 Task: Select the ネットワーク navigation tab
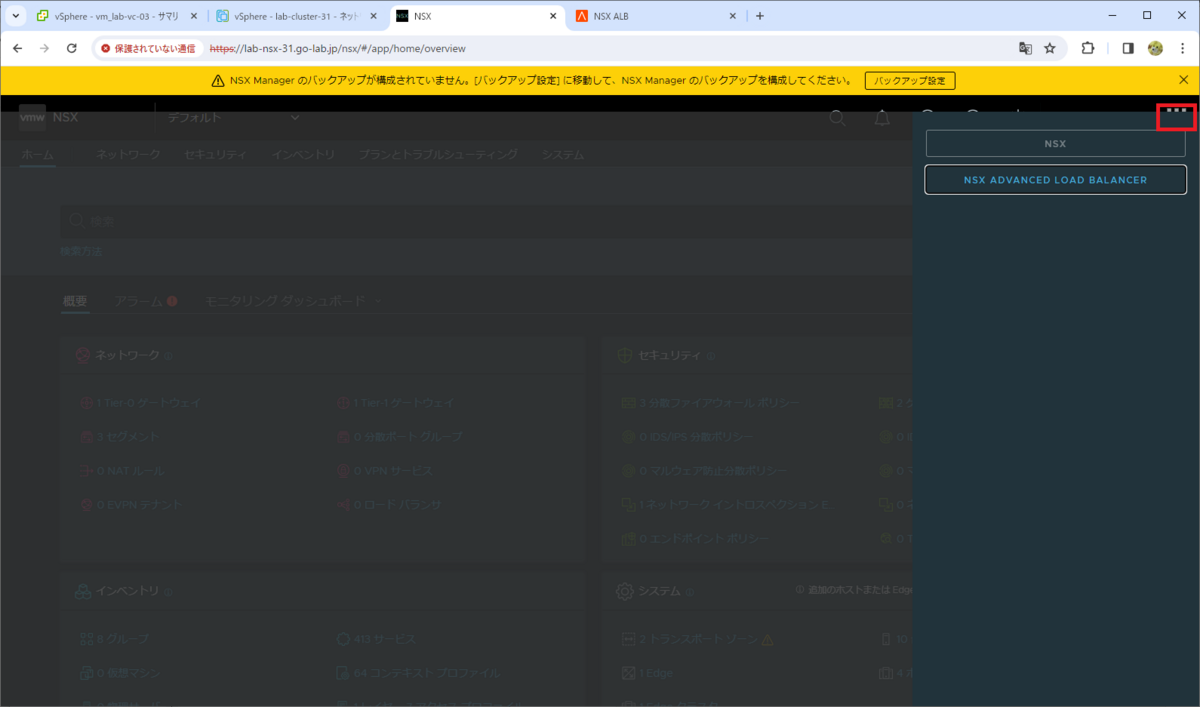pyautogui.click(x=128, y=155)
